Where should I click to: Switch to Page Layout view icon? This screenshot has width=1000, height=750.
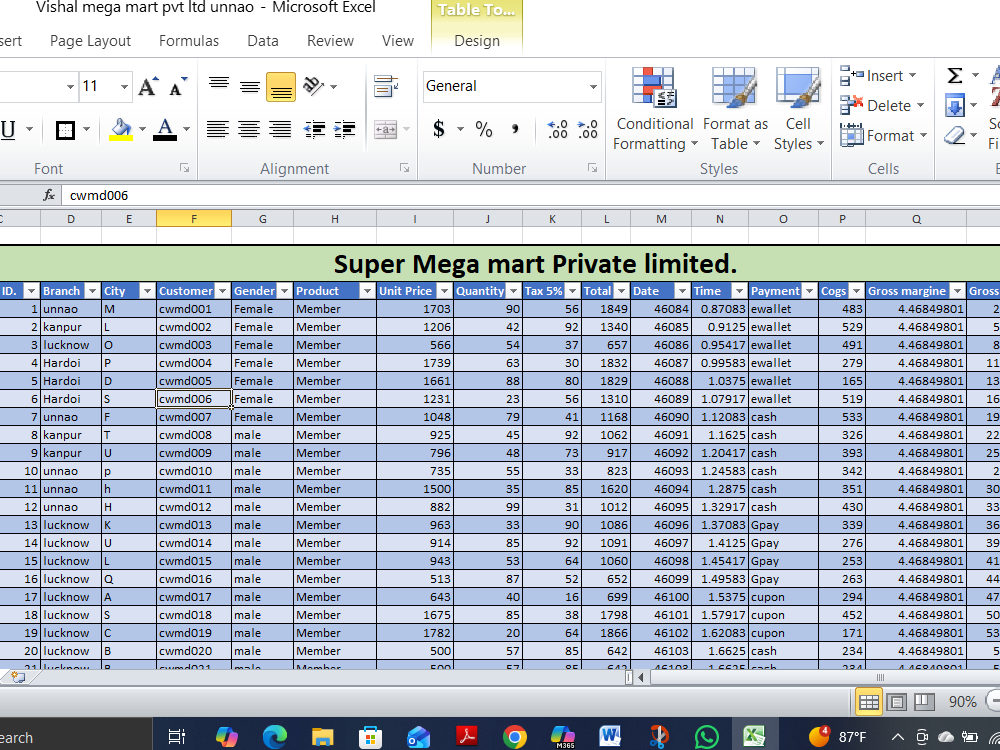(897, 702)
